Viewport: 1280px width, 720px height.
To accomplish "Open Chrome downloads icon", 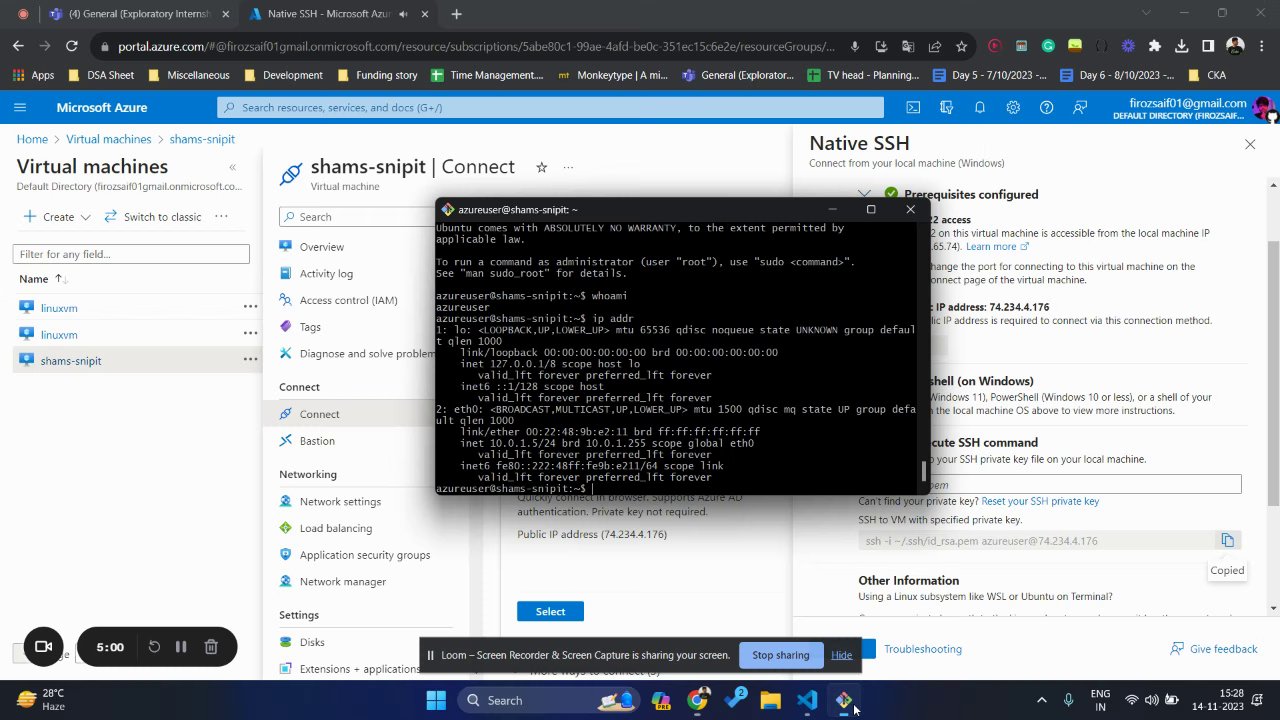I will click(1181, 46).
